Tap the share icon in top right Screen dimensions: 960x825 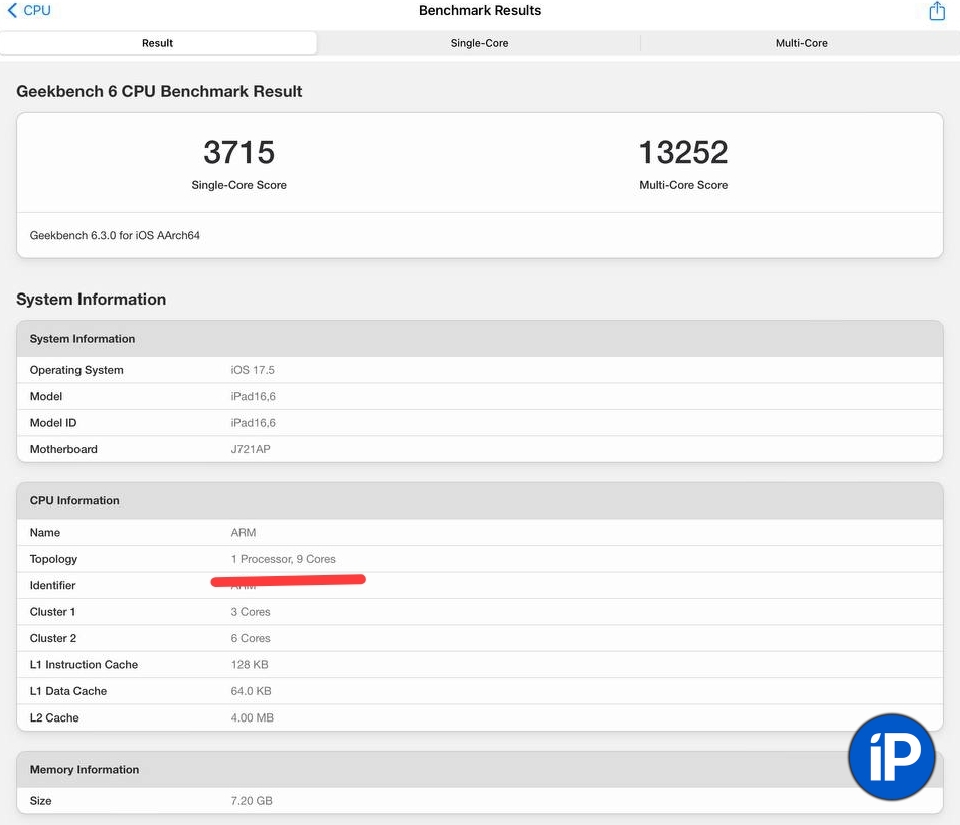936,11
